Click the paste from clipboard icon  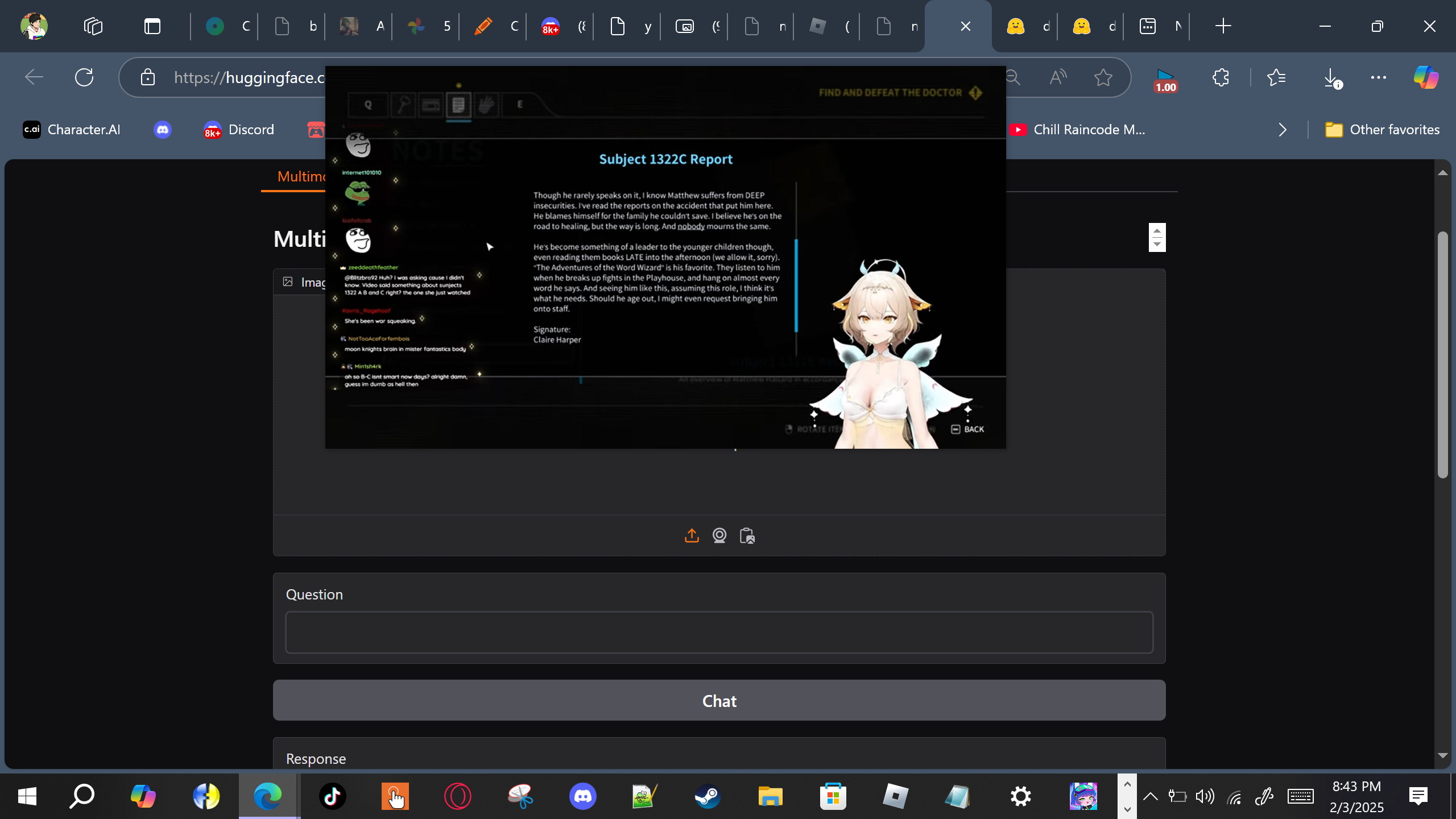point(747,536)
